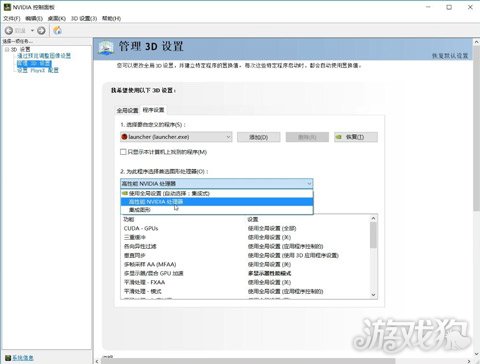Select the 平滑处理 - 模式 row
Viewport: 480px width, 364px height.
coord(245,291)
